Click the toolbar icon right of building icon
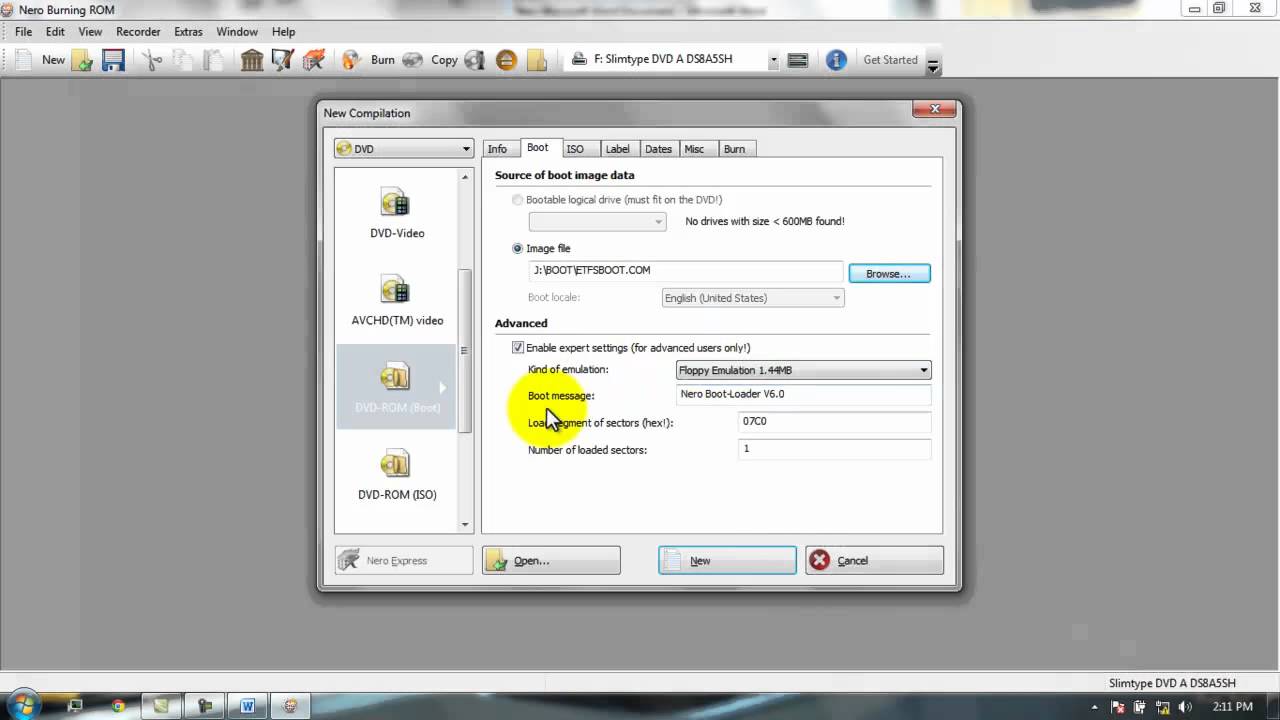Image resolution: width=1280 pixels, height=720 pixels. [283, 60]
